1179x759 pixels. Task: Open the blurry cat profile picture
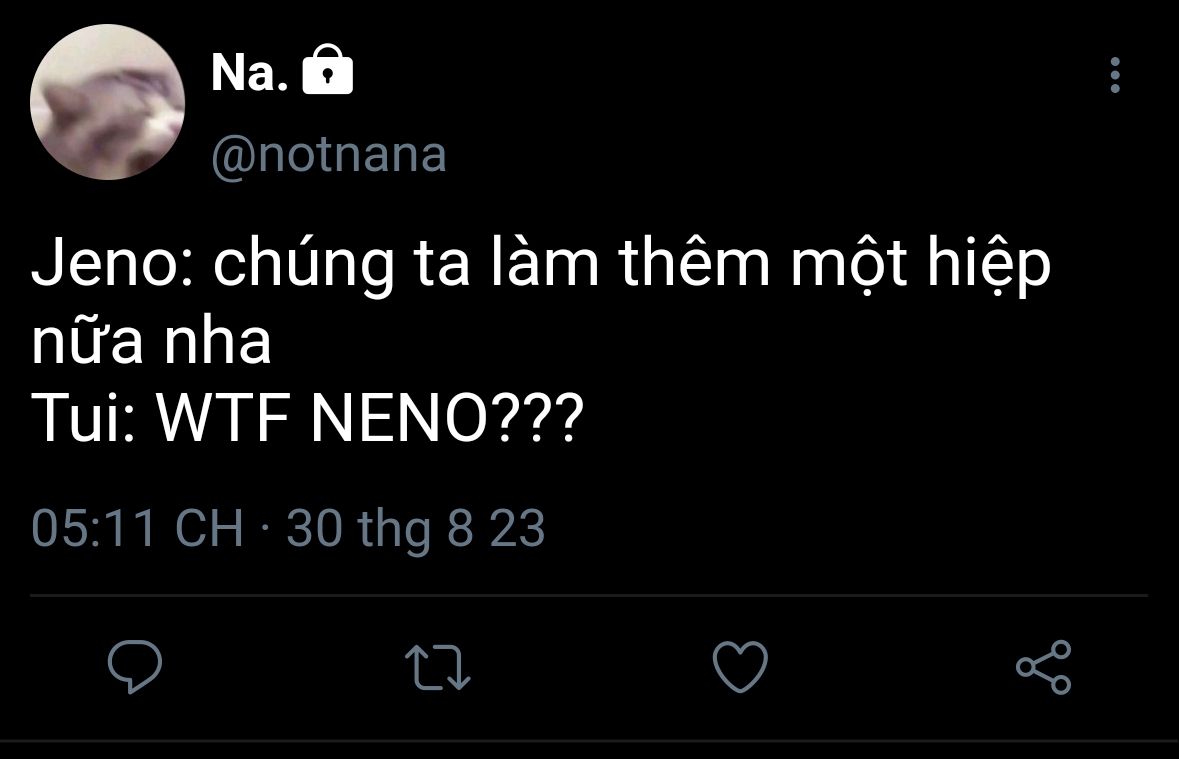107,102
